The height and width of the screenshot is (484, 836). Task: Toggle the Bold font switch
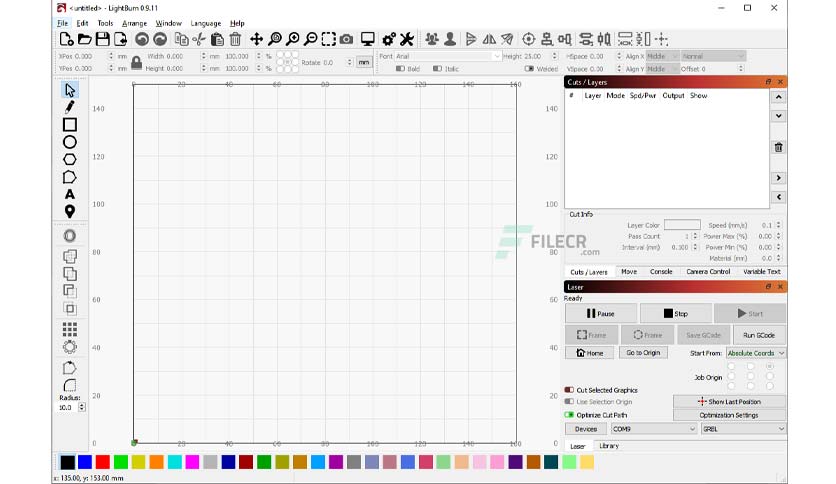pos(400,69)
